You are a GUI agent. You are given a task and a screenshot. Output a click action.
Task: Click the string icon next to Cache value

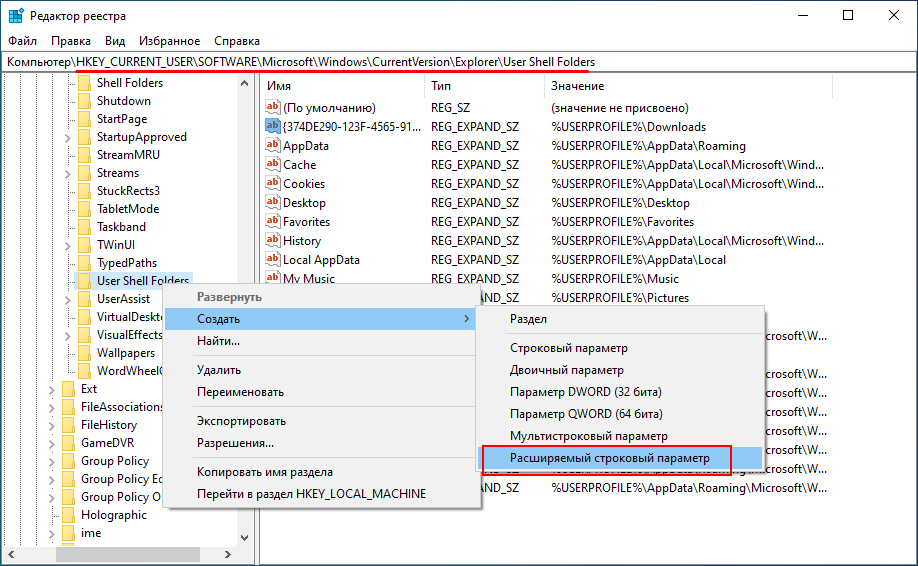[x=272, y=163]
